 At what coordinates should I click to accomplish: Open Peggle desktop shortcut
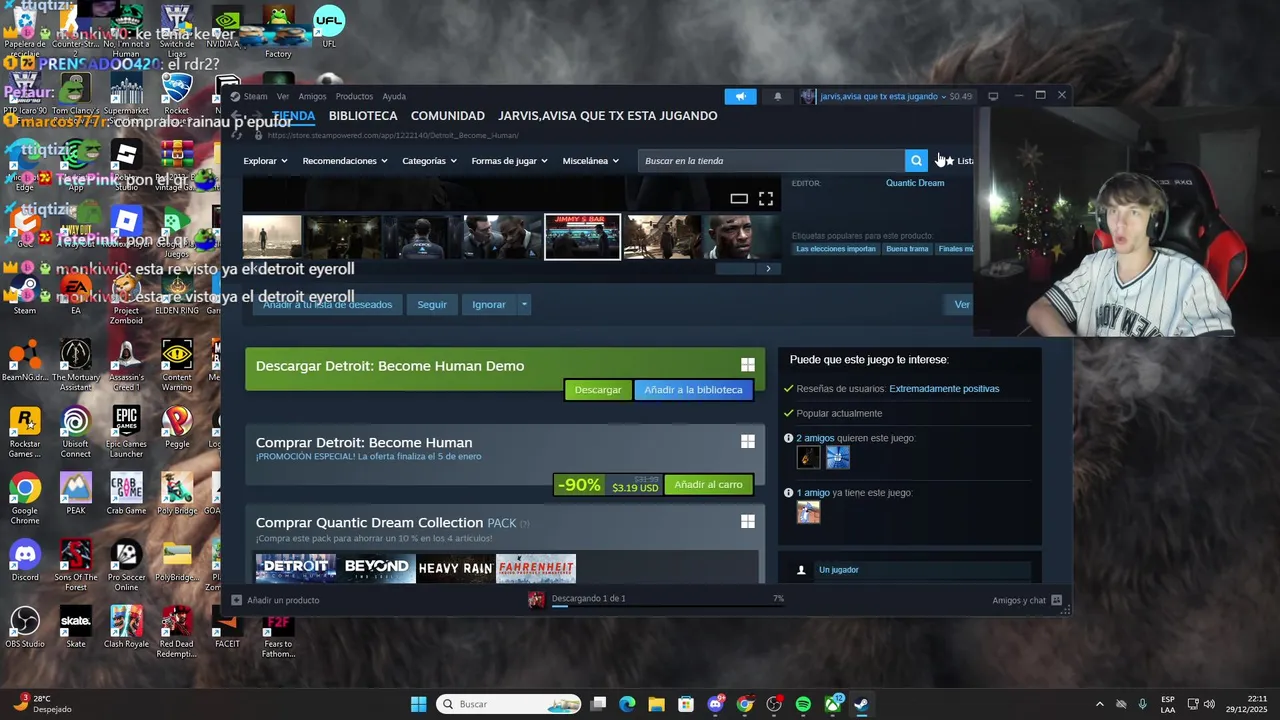pos(177,426)
